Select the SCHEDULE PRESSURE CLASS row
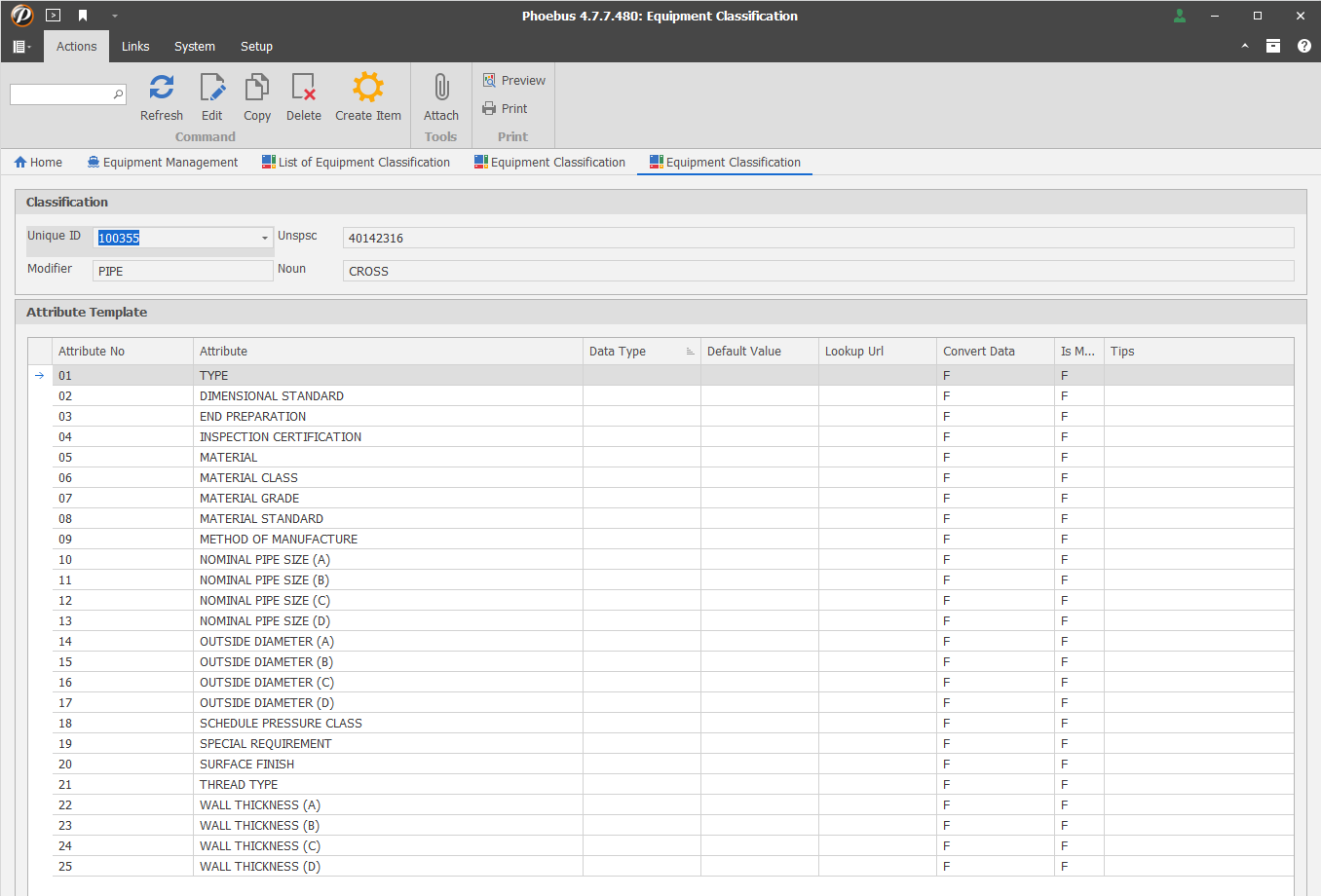Image resolution: width=1321 pixels, height=896 pixels. tap(672, 724)
